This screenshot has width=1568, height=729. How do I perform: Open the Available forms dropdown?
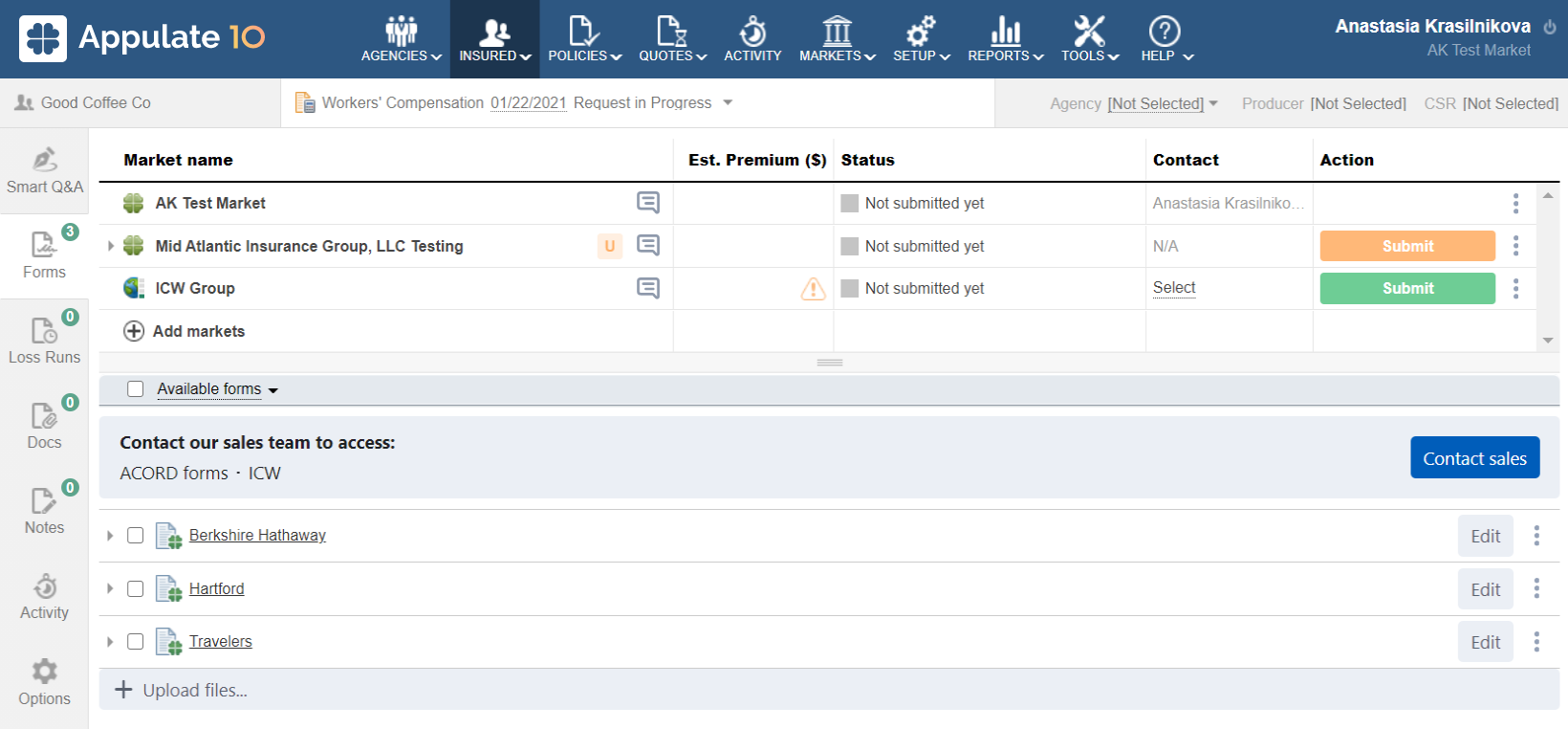[x=217, y=389]
